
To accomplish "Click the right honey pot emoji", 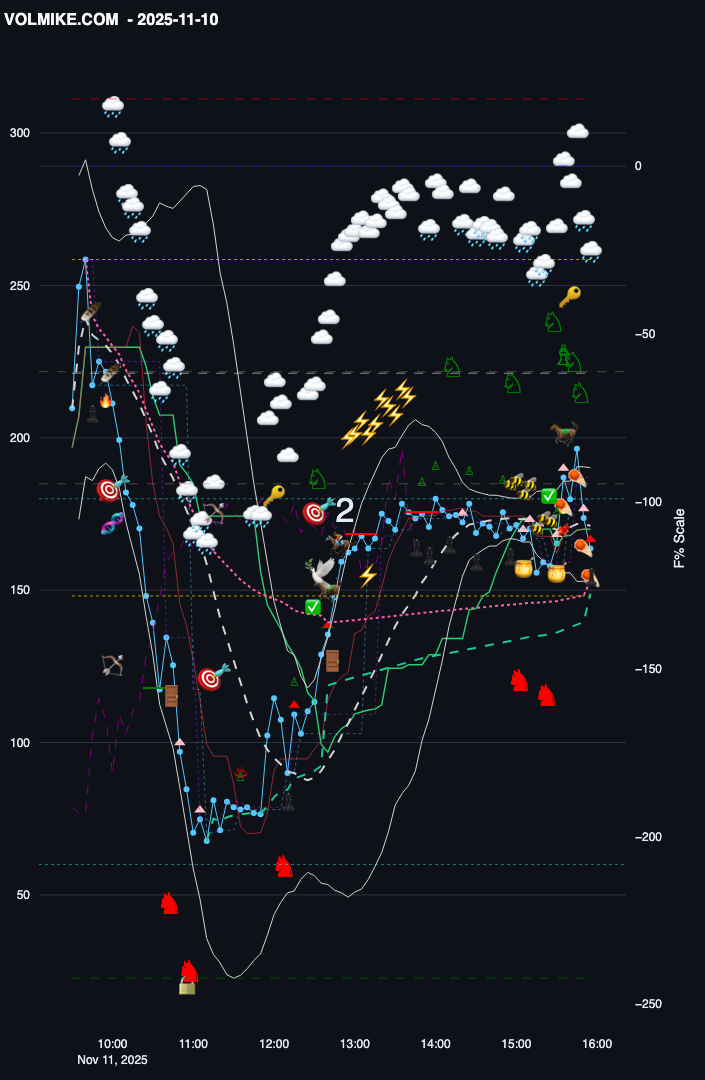I will click(x=556, y=572).
